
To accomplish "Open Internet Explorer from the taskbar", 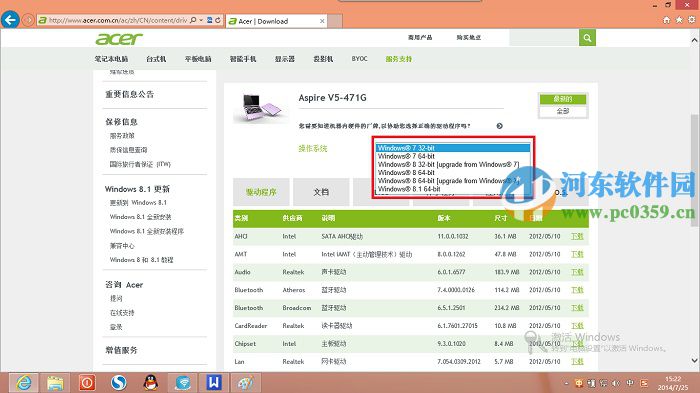I will tap(24, 383).
